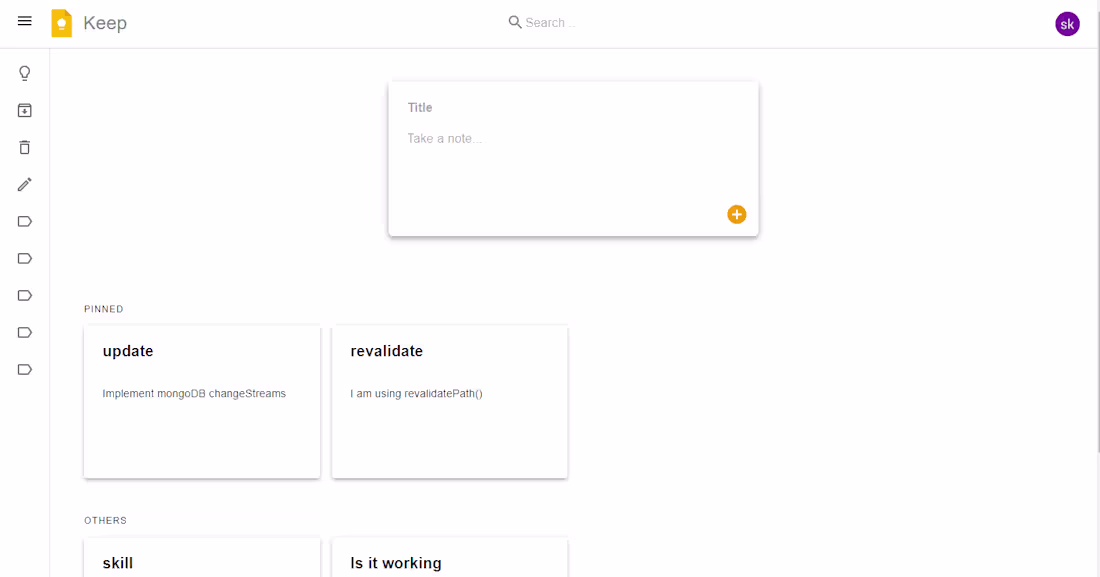Image resolution: width=1100 pixels, height=577 pixels.
Task: Select the Notes lightbulb icon
Action: coord(24,72)
